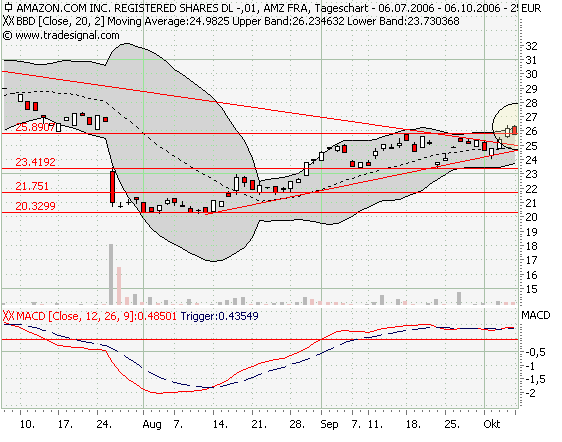Click the MACD [Close, 12, 26, 9]:0.48501 label
Screen dimensions: 562x442
point(96,316)
